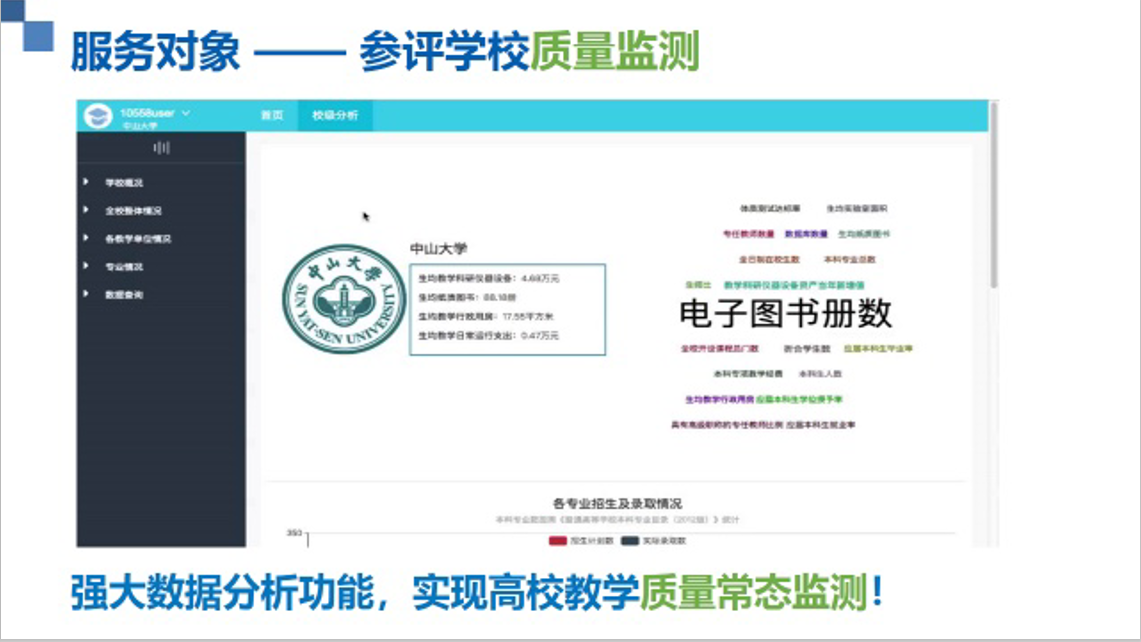Screen dimensions: 1141x642
Task: Click the sidebar collapse bars icon
Action: click(x=161, y=148)
